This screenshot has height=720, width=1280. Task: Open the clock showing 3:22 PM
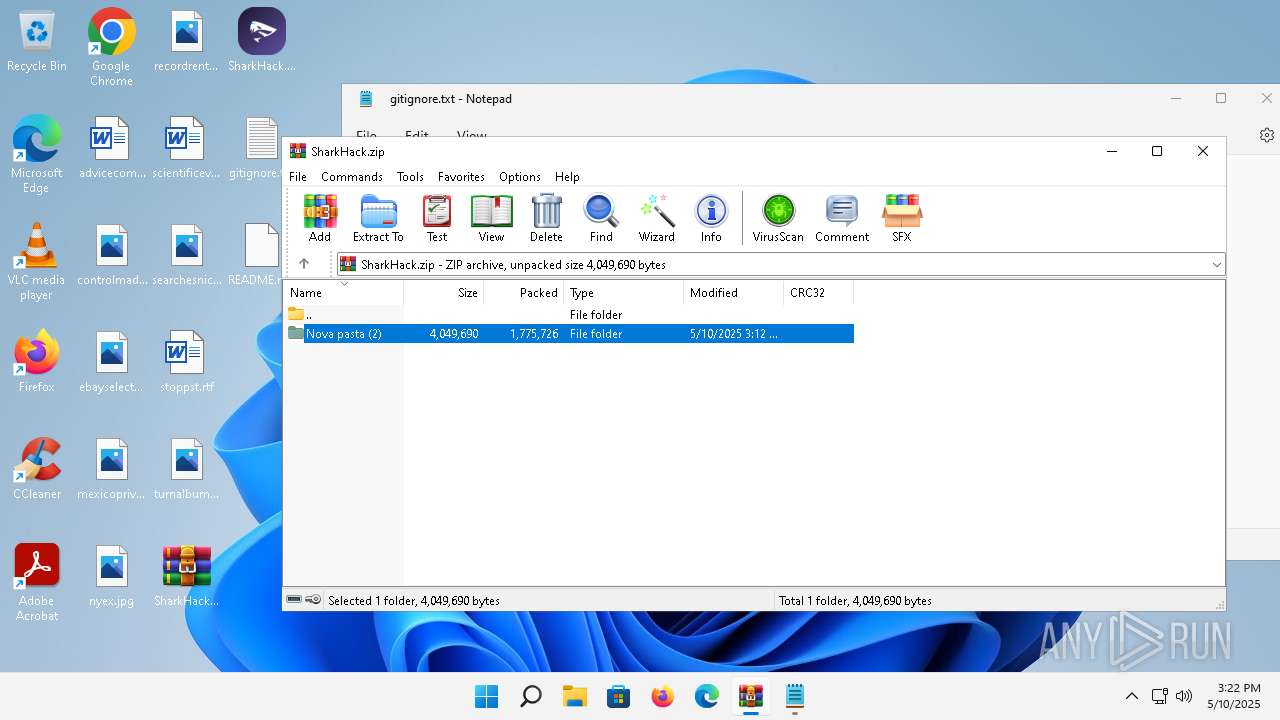tap(1234, 696)
